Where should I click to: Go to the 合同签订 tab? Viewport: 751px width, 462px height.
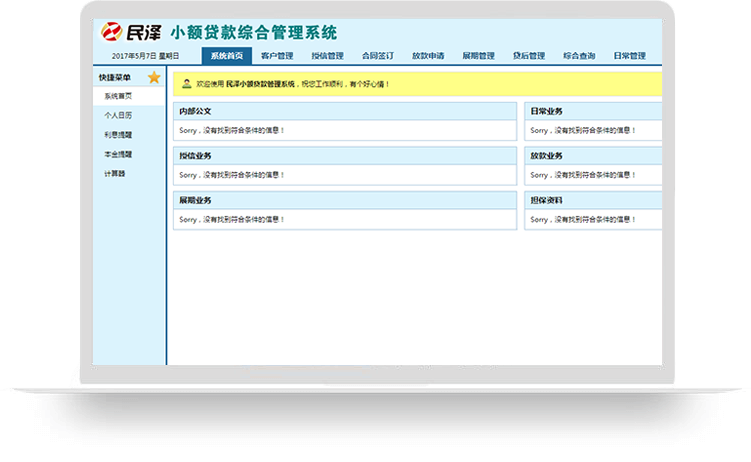pos(378,56)
